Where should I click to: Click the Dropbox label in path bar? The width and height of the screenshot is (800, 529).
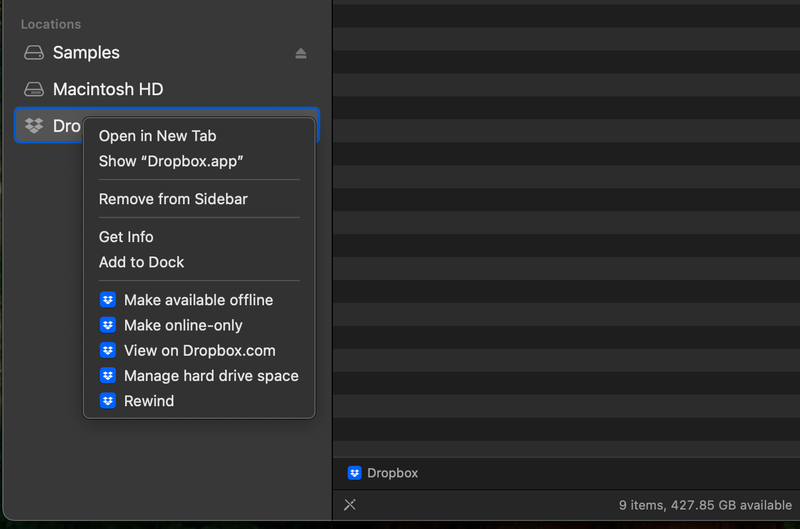[393, 473]
